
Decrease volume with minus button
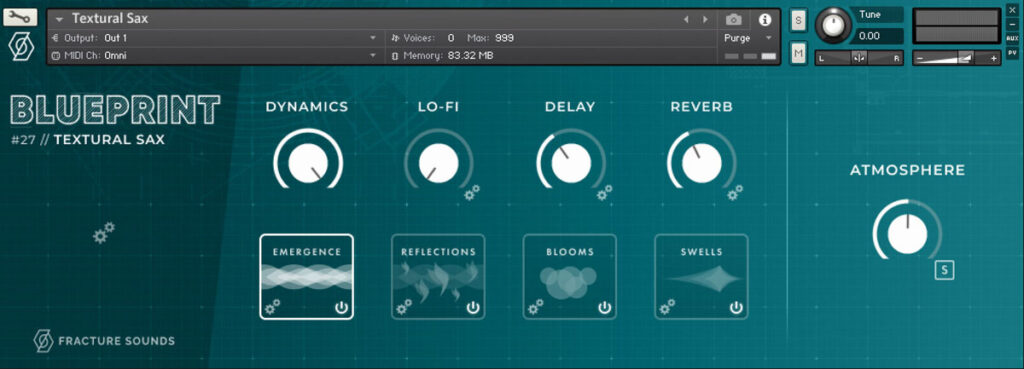click(920, 58)
